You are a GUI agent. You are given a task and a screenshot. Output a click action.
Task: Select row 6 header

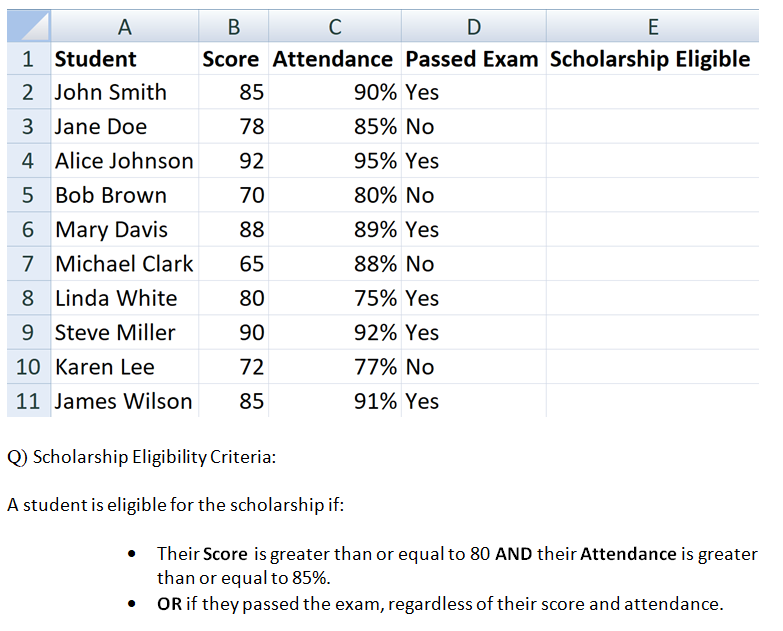tap(27, 230)
